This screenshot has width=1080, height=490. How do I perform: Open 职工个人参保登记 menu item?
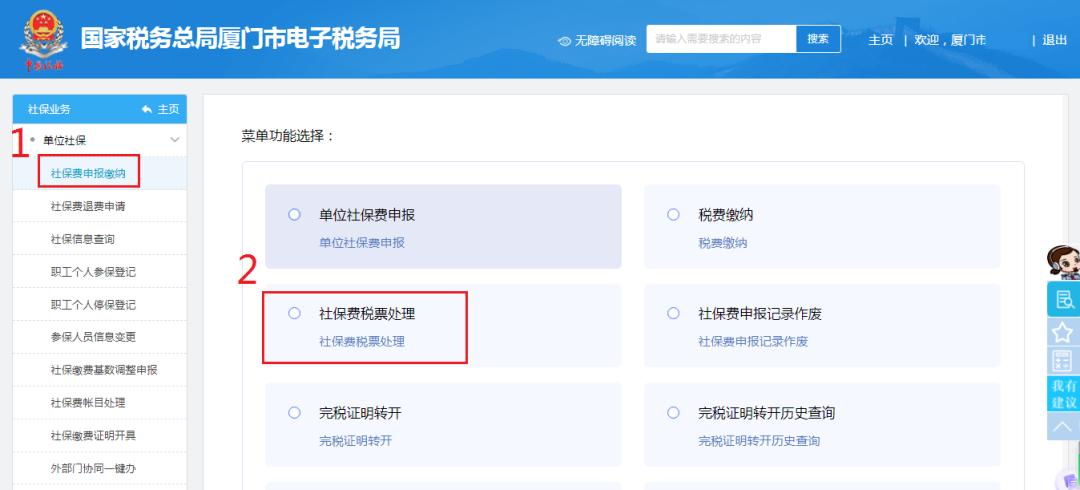tap(93, 272)
